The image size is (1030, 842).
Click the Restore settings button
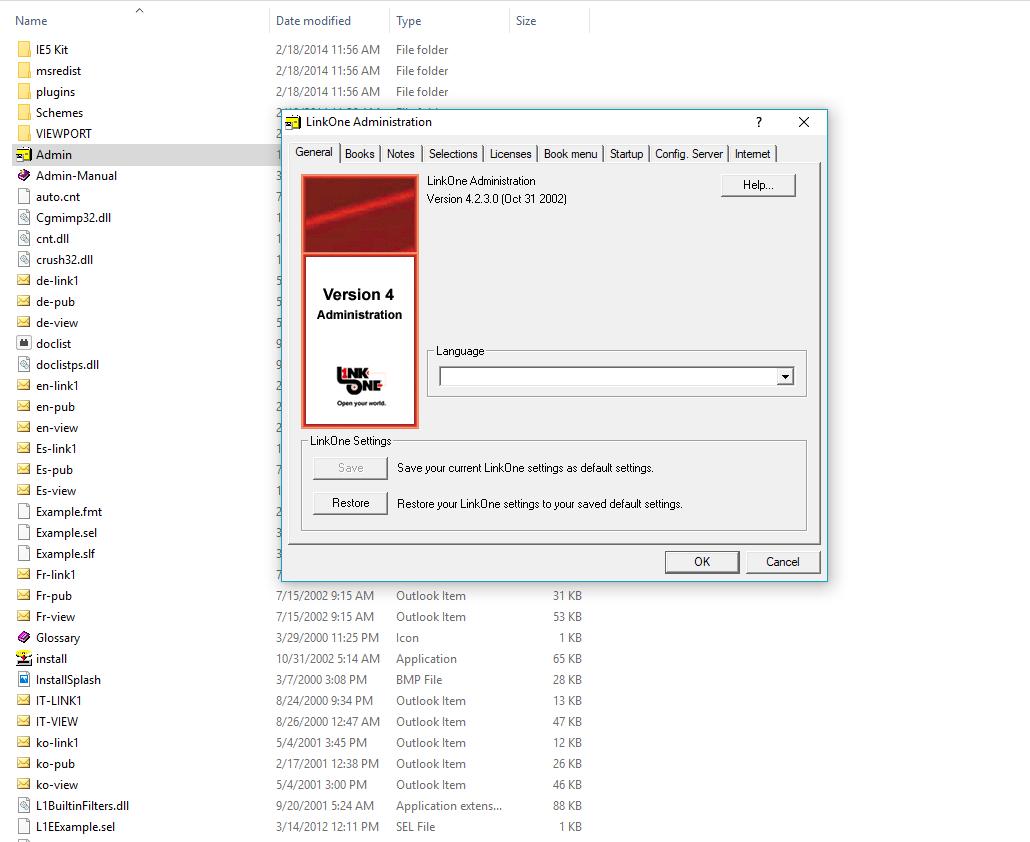coord(351,503)
